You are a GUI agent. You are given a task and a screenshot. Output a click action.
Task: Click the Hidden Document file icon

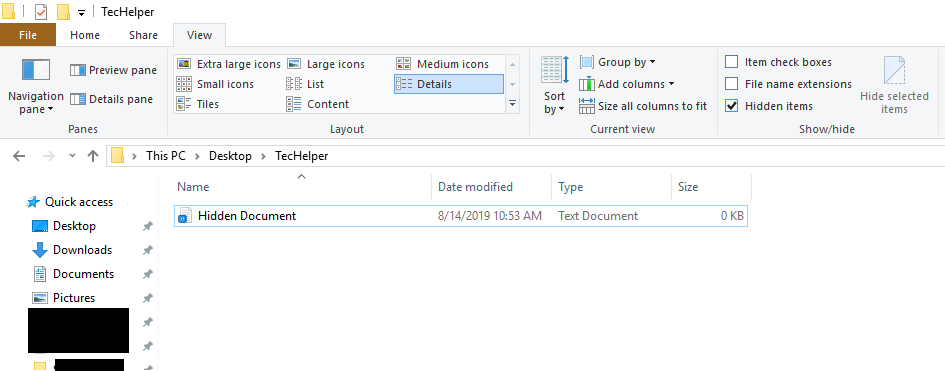coord(186,216)
